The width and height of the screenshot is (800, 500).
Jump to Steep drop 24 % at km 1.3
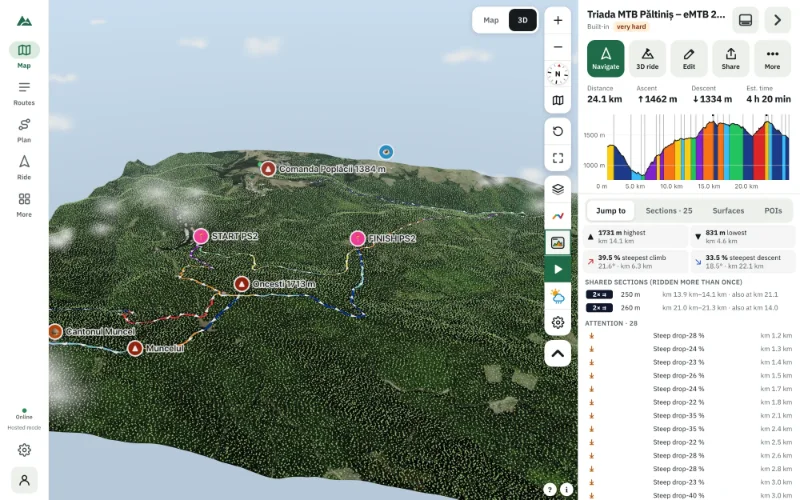[x=689, y=349]
